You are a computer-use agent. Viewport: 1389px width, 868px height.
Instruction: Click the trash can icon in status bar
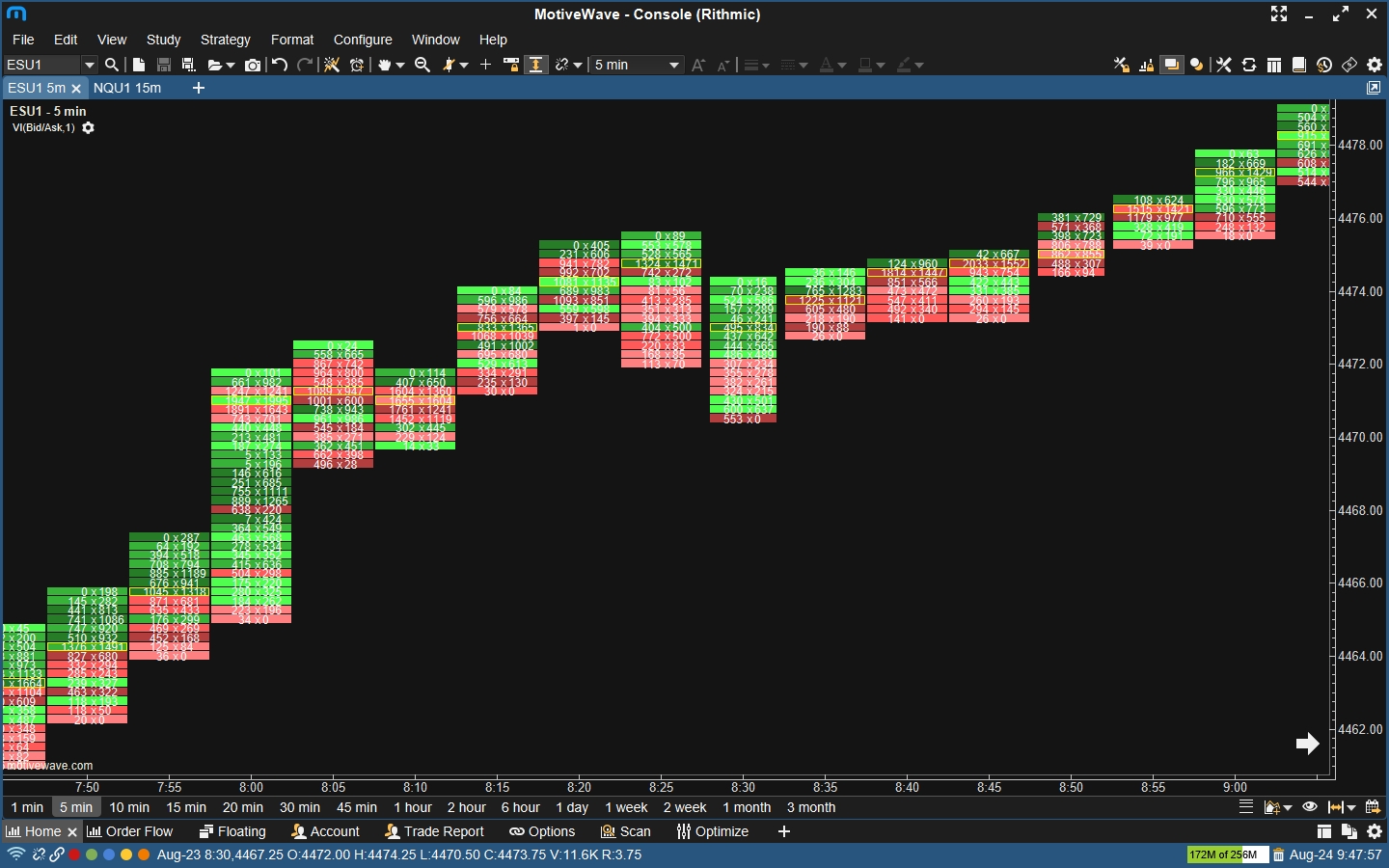tap(1278, 854)
